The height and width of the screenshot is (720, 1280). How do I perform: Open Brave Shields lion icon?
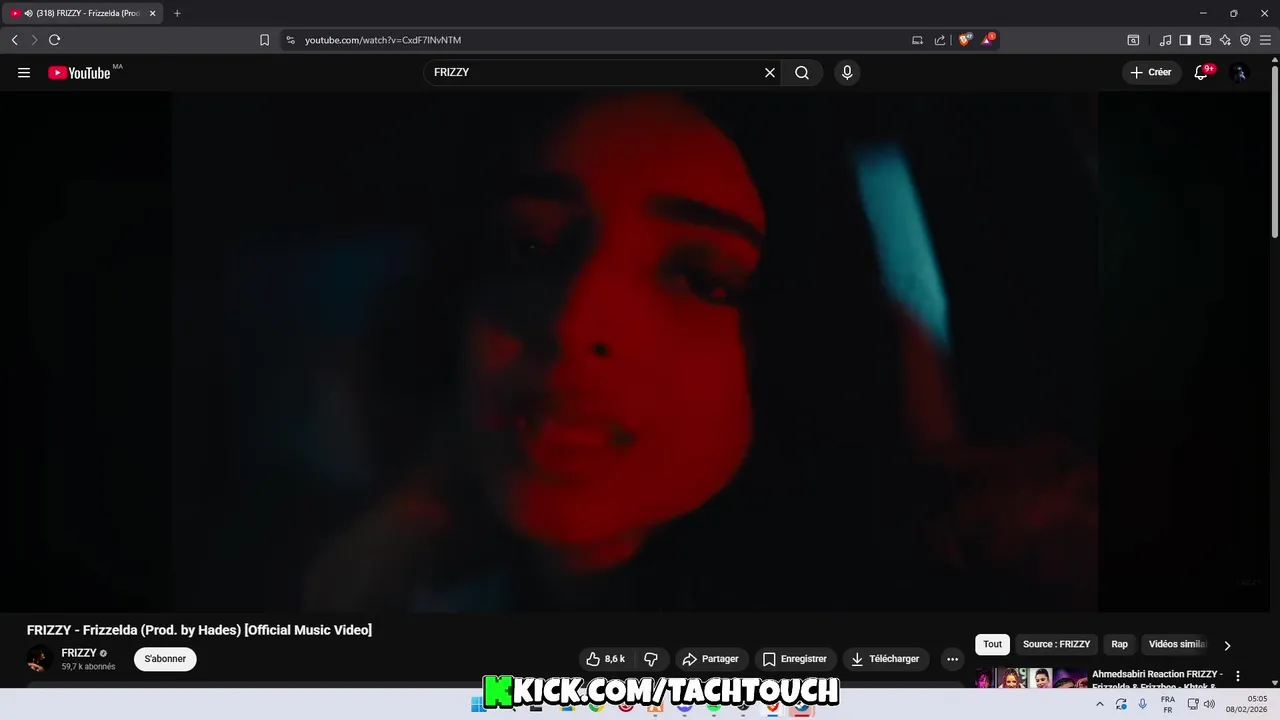coord(964,40)
